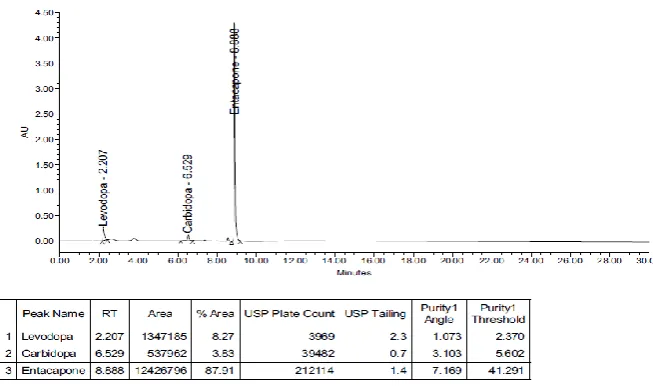Click the 'AU' y-axis title
653x386 pixels.
tap(24, 132)
